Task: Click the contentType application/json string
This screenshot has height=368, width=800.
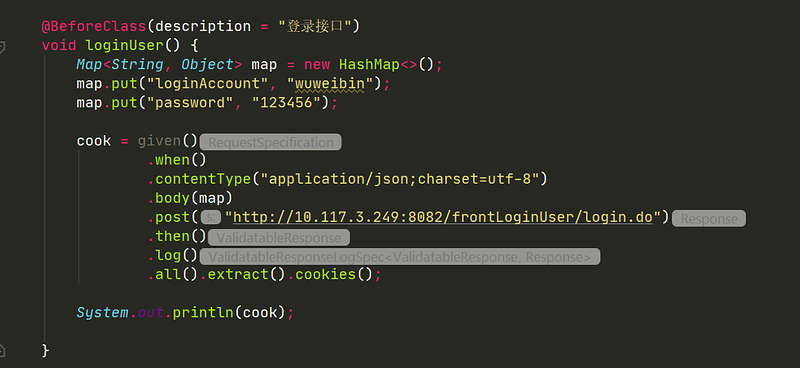Action: pyautogui.click(x=403, y=179)
